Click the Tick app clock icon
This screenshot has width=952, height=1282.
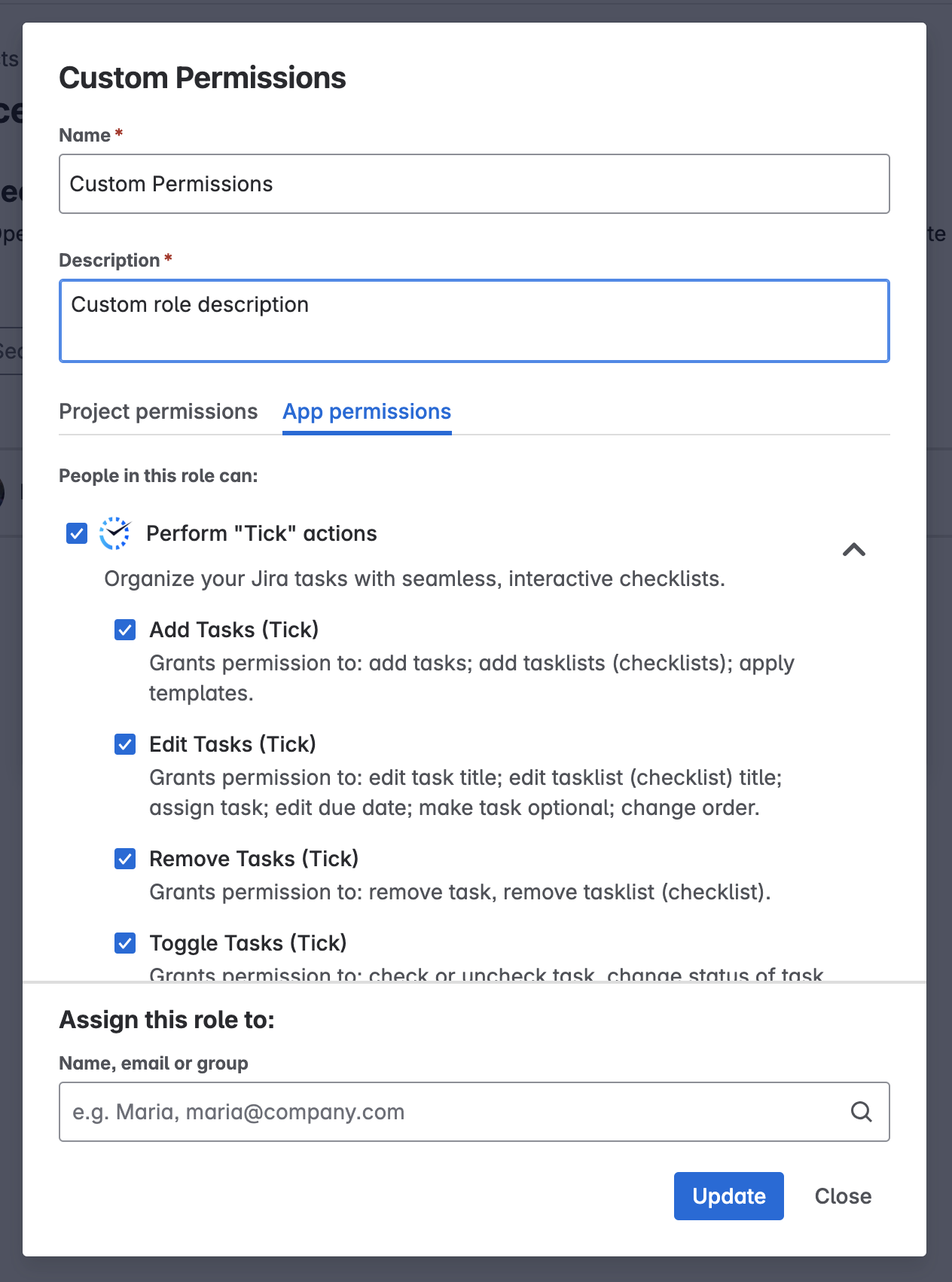click(x=115, y=533)
